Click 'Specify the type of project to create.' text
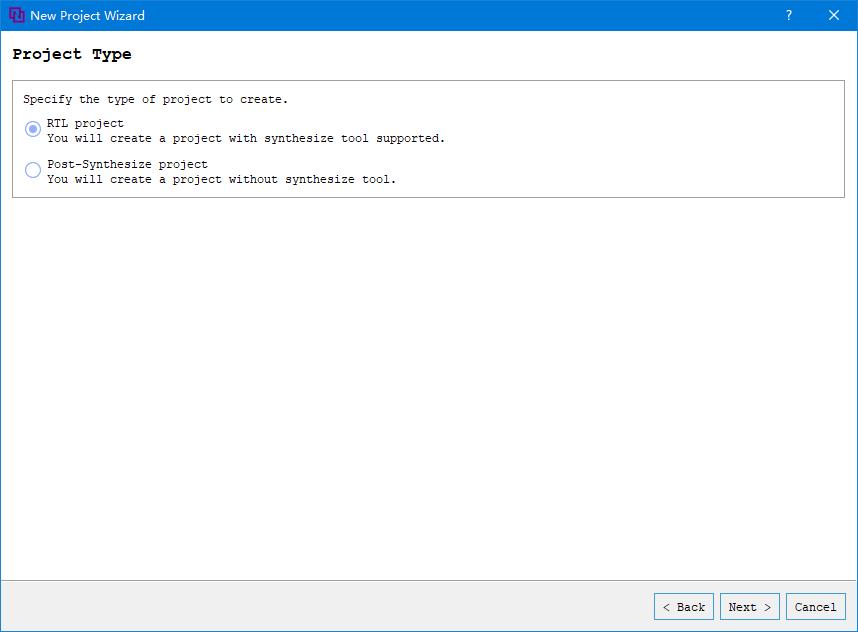 pos(155,100)
